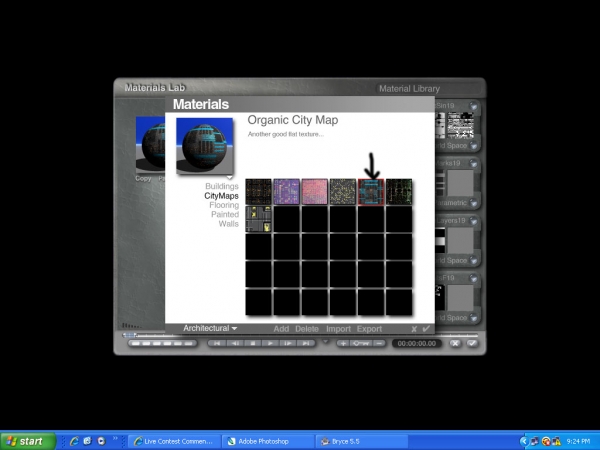Select the red-outlined Organic City Map thumbnail
Screen dimensions: 600x450
[371, 191]
